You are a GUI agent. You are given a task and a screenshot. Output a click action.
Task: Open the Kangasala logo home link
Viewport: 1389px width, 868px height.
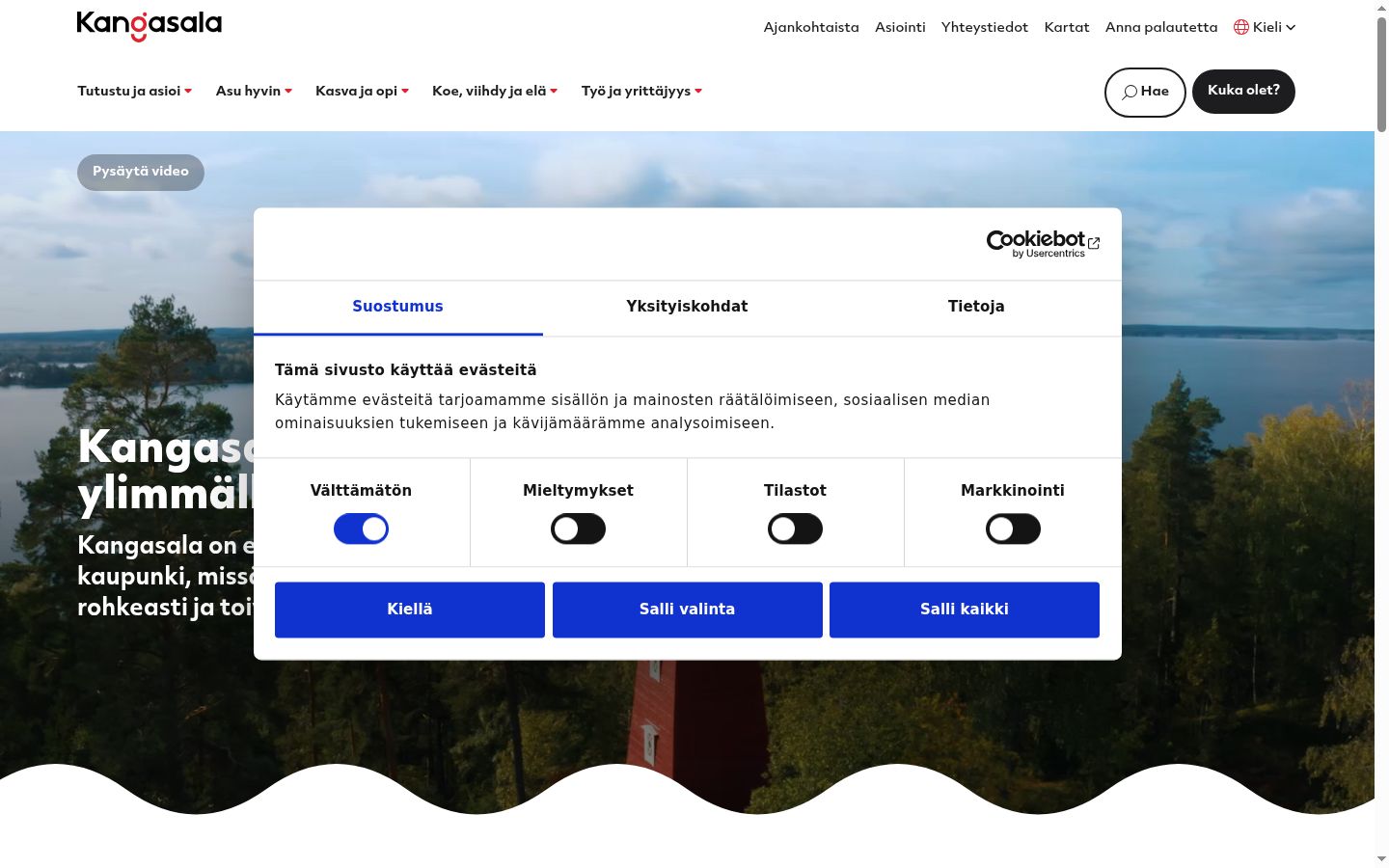pos(150,26)
